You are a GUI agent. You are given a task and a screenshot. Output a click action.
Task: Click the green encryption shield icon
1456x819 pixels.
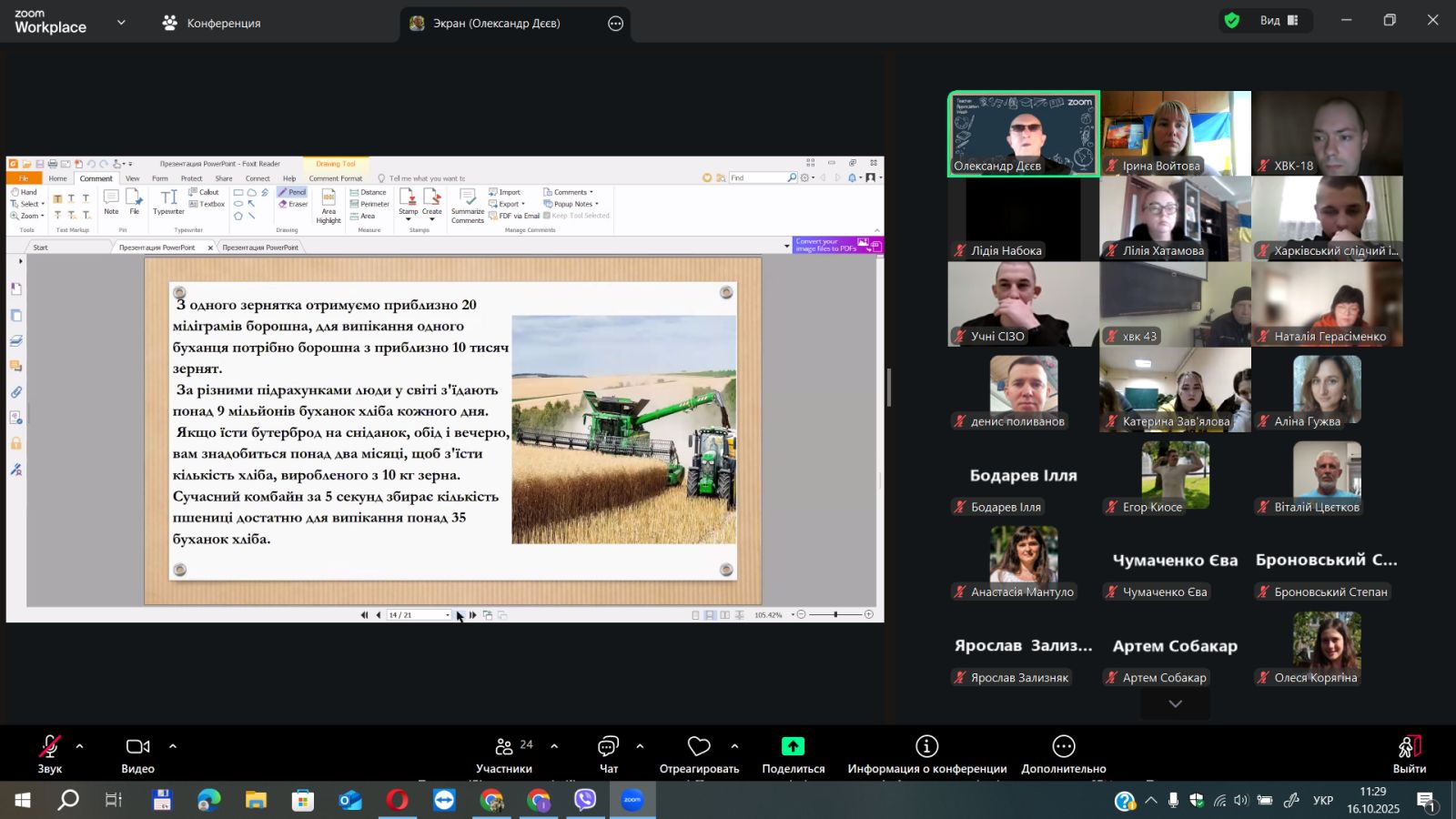(1232, 20)
